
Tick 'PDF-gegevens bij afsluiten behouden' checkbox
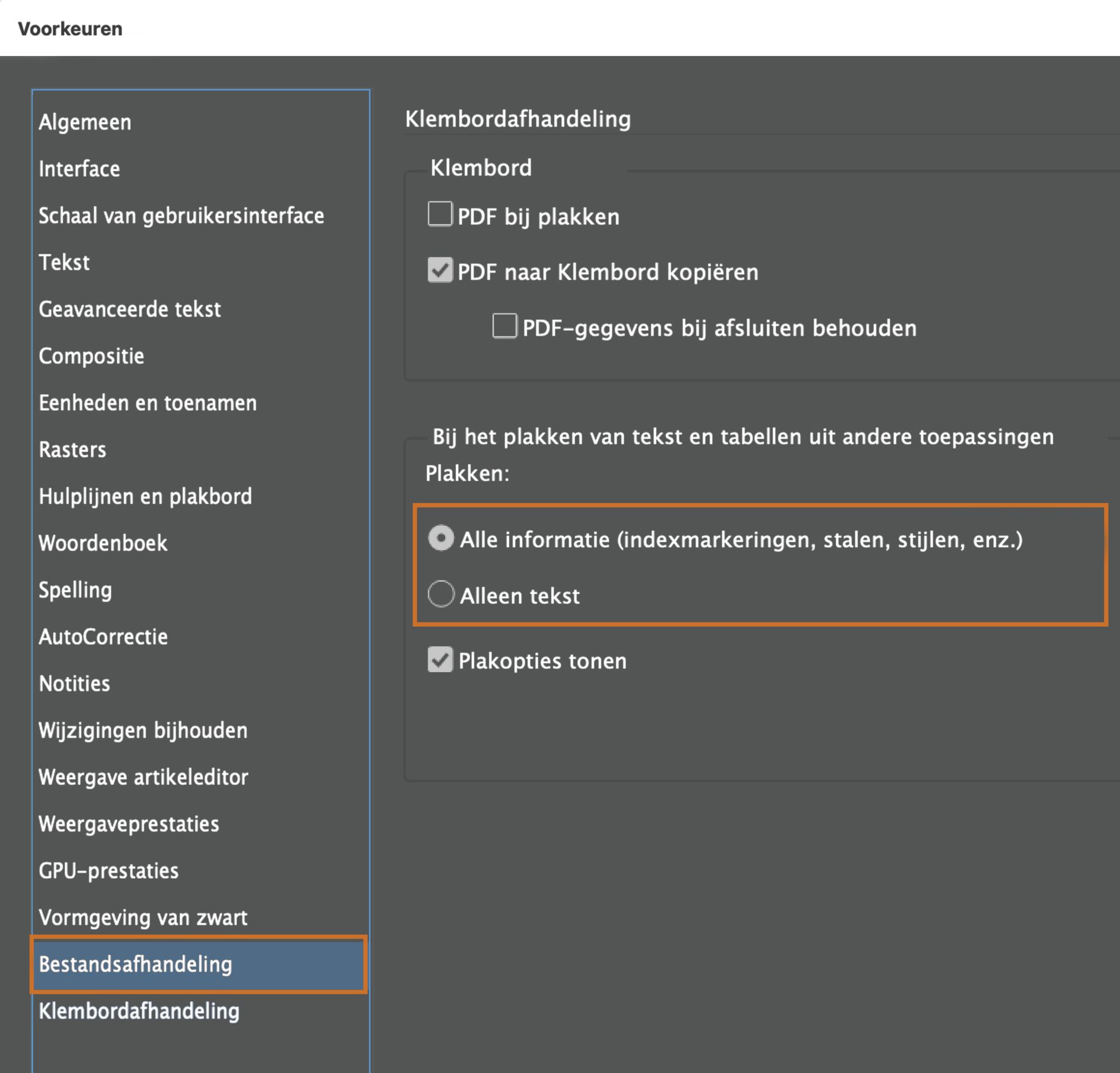(504, 326)
